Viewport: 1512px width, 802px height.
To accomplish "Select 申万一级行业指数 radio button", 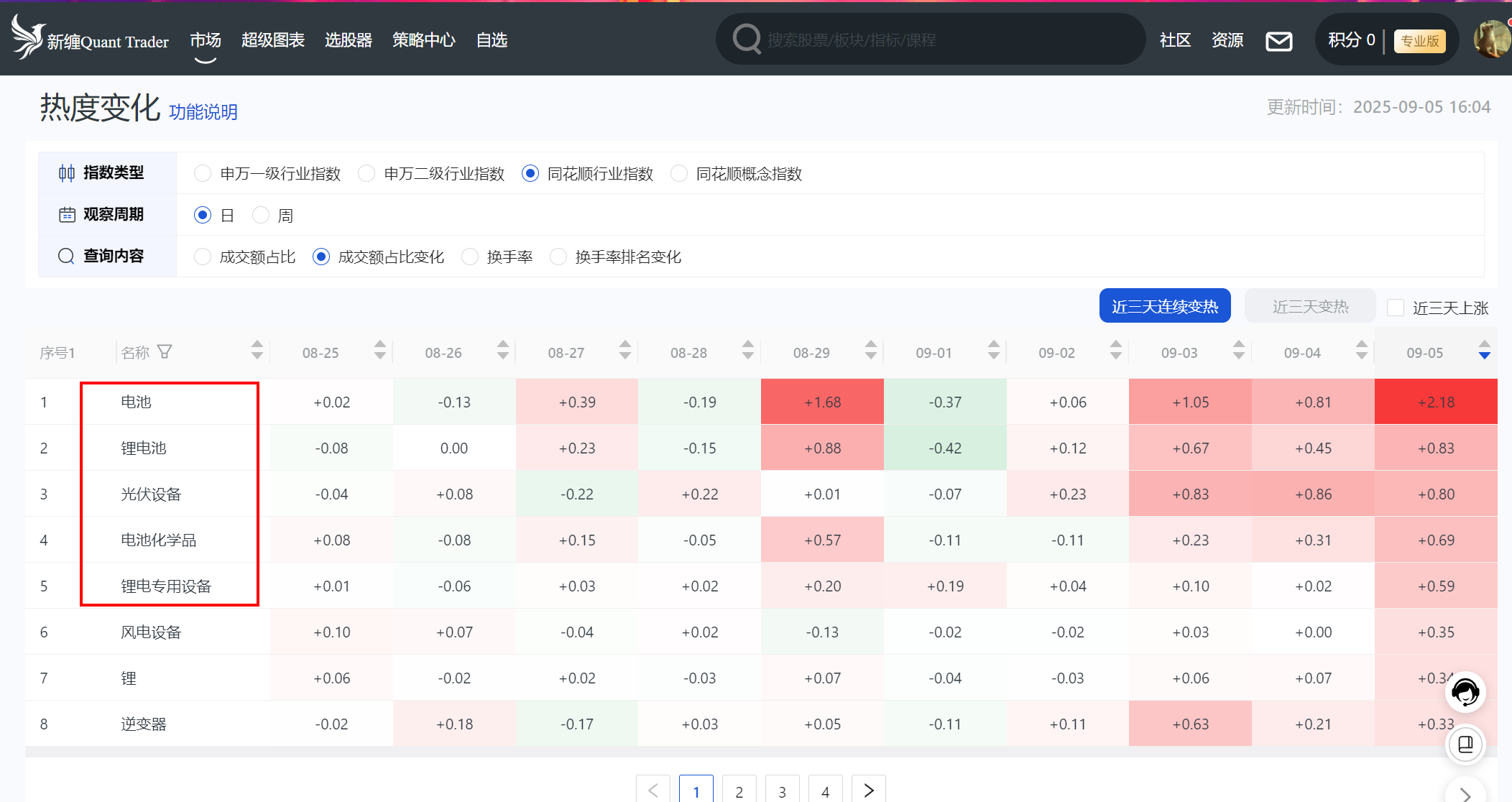I will [x=203, y=173].
